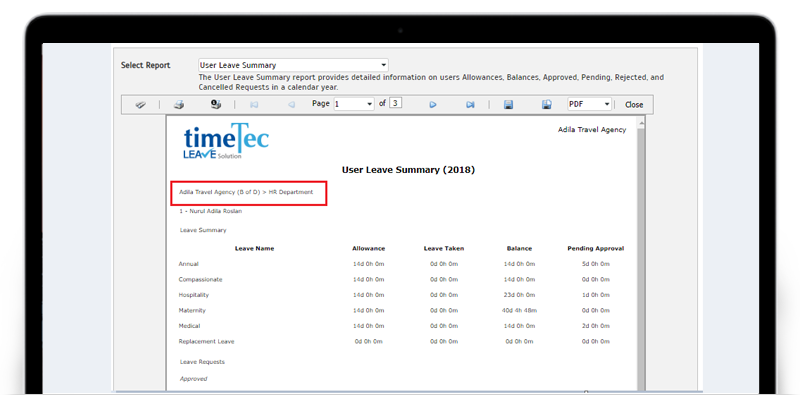Image resolution: width=800 pixels, height=395 pixels.
Task: Click the 'Maternity' leave row name
Action: (x=192, y=310)
